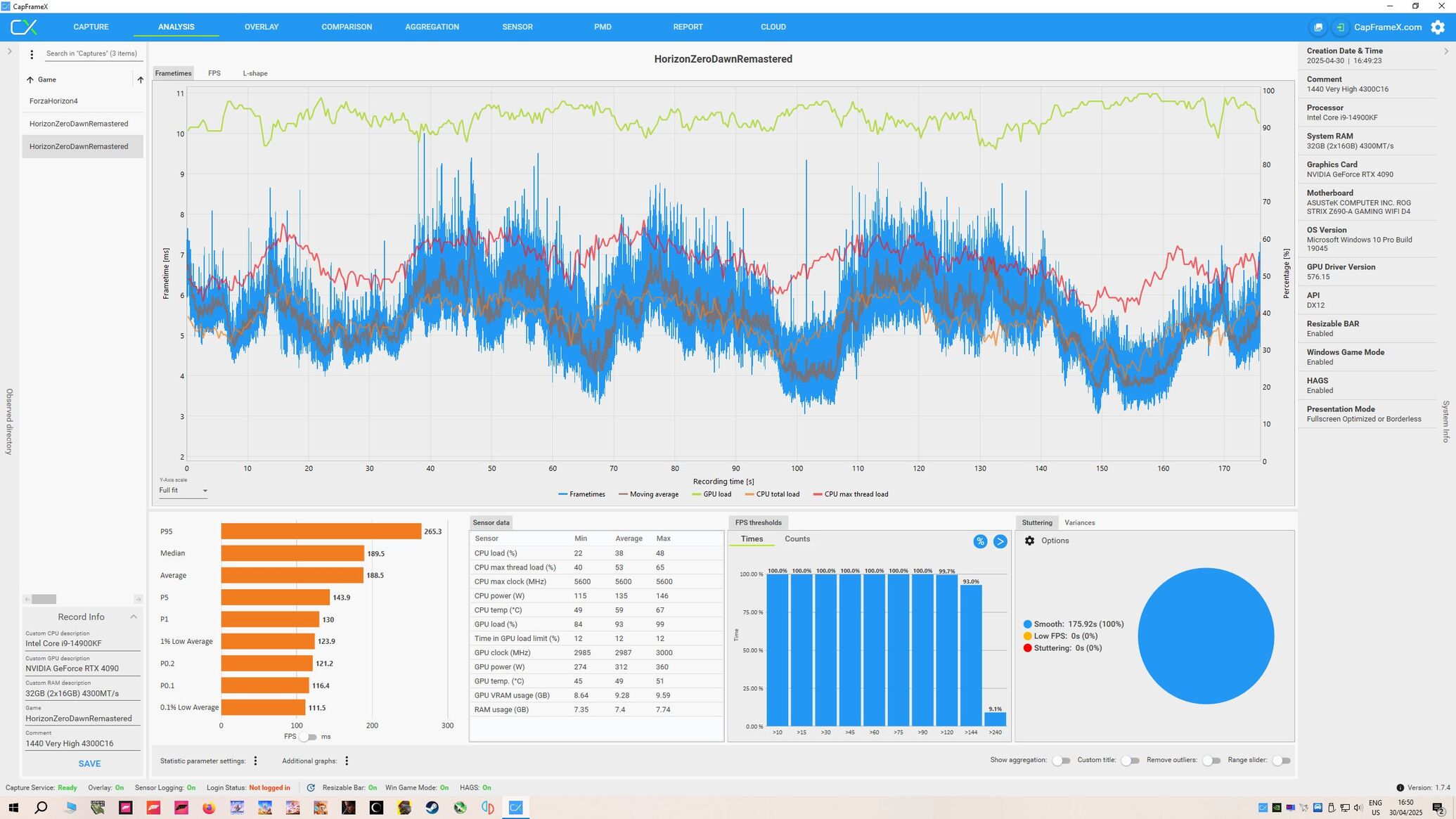Open the CLOUD tab
This screenshot has width=1456, height=819.
773,27
